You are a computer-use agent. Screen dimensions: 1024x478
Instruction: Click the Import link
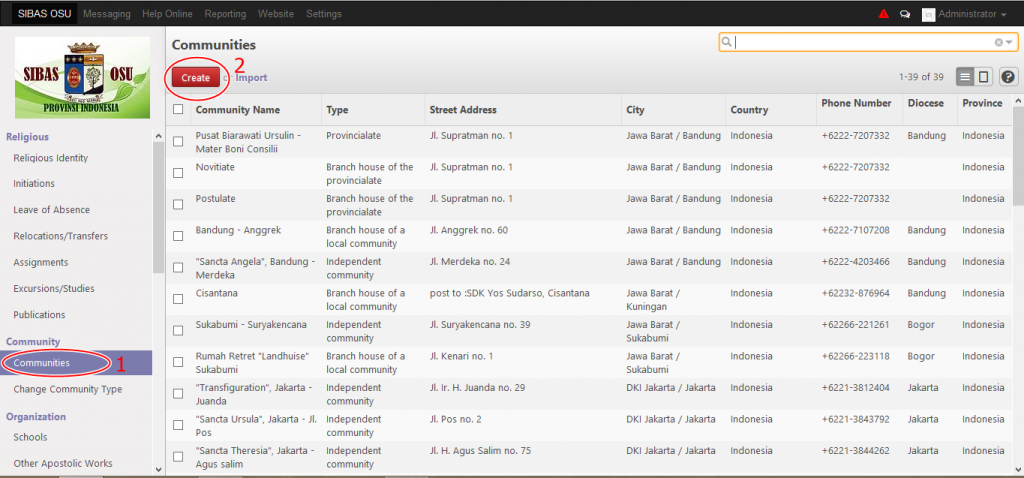click(251, 77)
